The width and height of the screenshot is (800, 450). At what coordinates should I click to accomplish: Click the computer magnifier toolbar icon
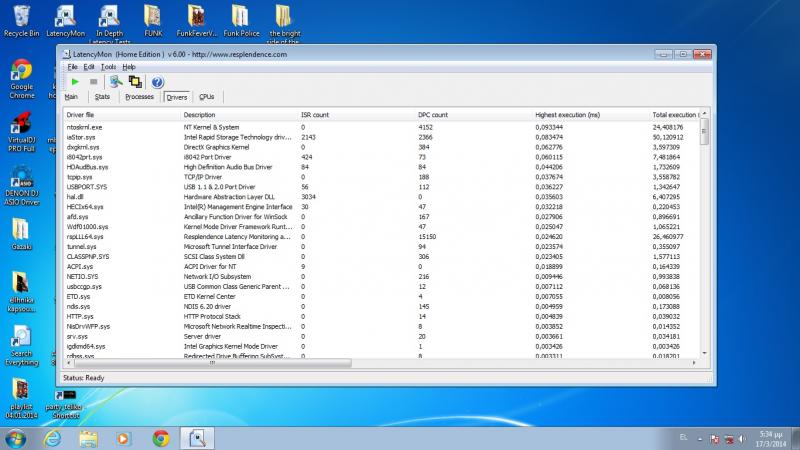click(x=116, y=81)
